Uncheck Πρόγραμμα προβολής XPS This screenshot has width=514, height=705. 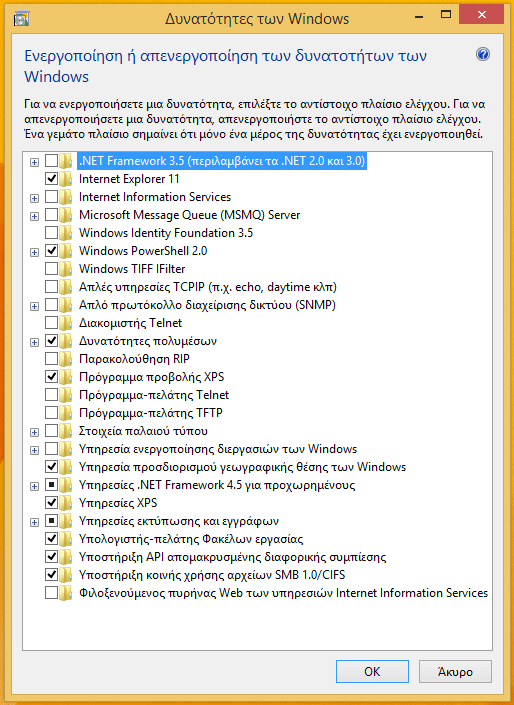coord(51,376)
